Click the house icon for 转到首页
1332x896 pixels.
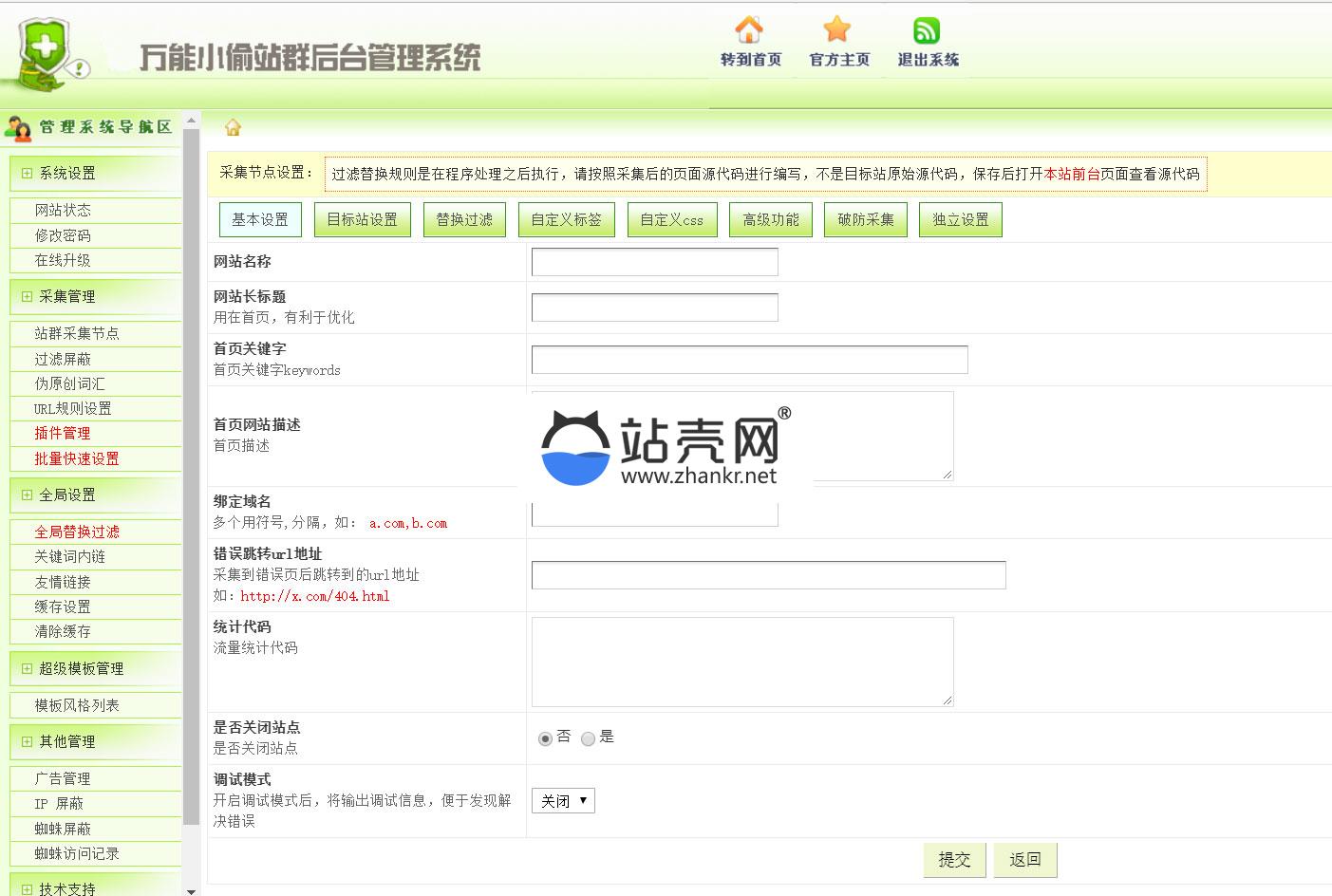point(749,29)
